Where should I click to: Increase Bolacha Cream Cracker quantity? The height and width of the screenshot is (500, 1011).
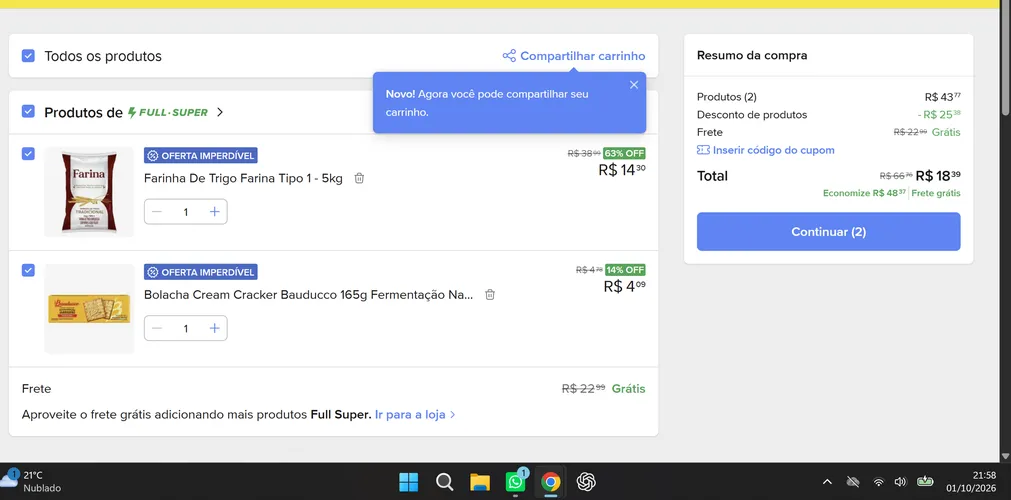click(215, 328)
